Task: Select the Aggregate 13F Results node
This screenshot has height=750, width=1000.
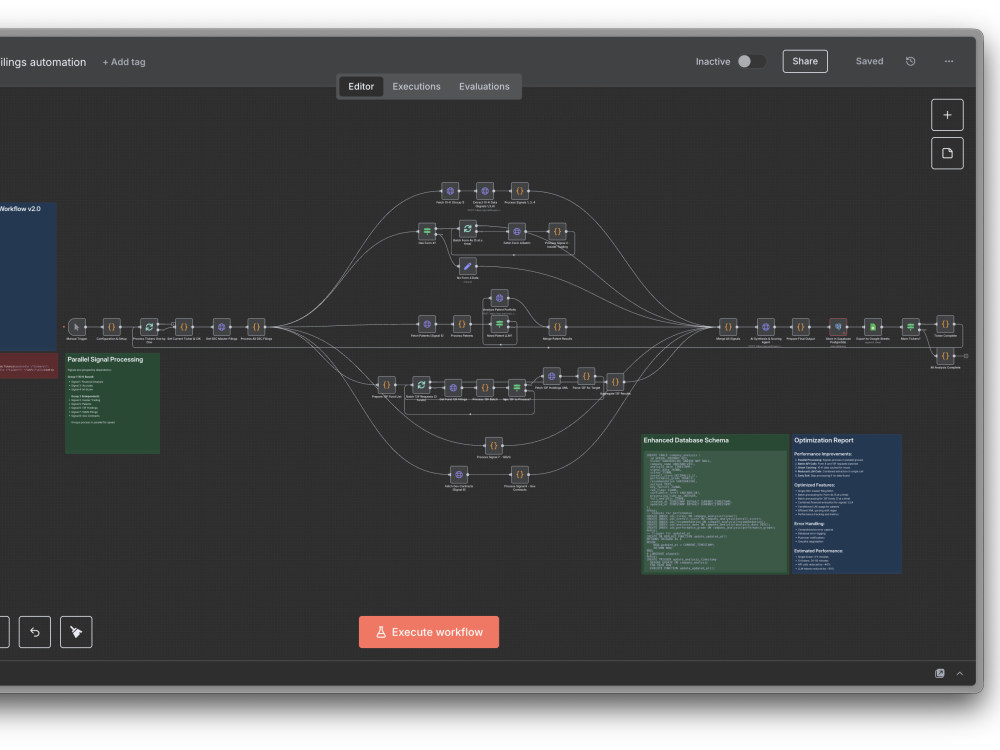Action: (615, 382)
